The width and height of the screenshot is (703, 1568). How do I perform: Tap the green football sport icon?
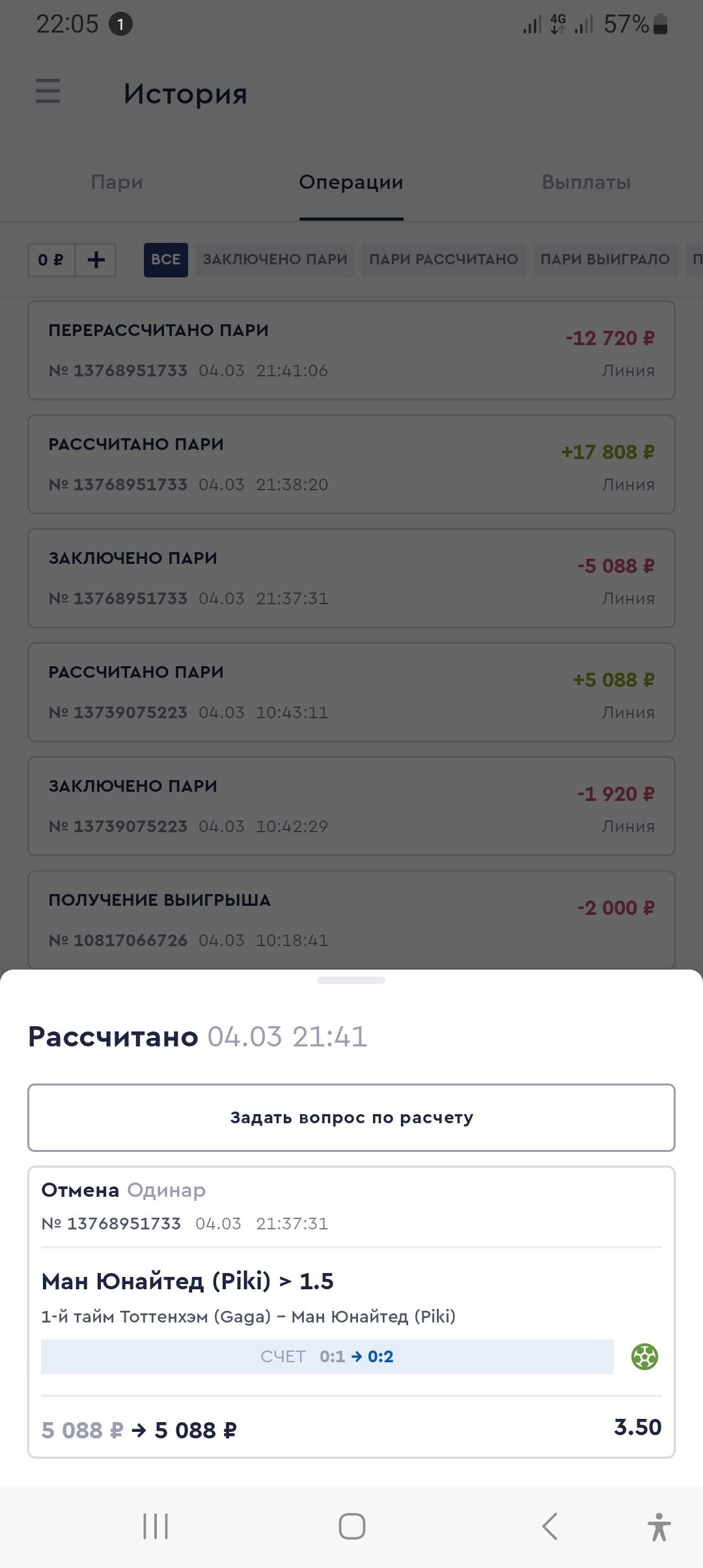tap(644, 1357)
